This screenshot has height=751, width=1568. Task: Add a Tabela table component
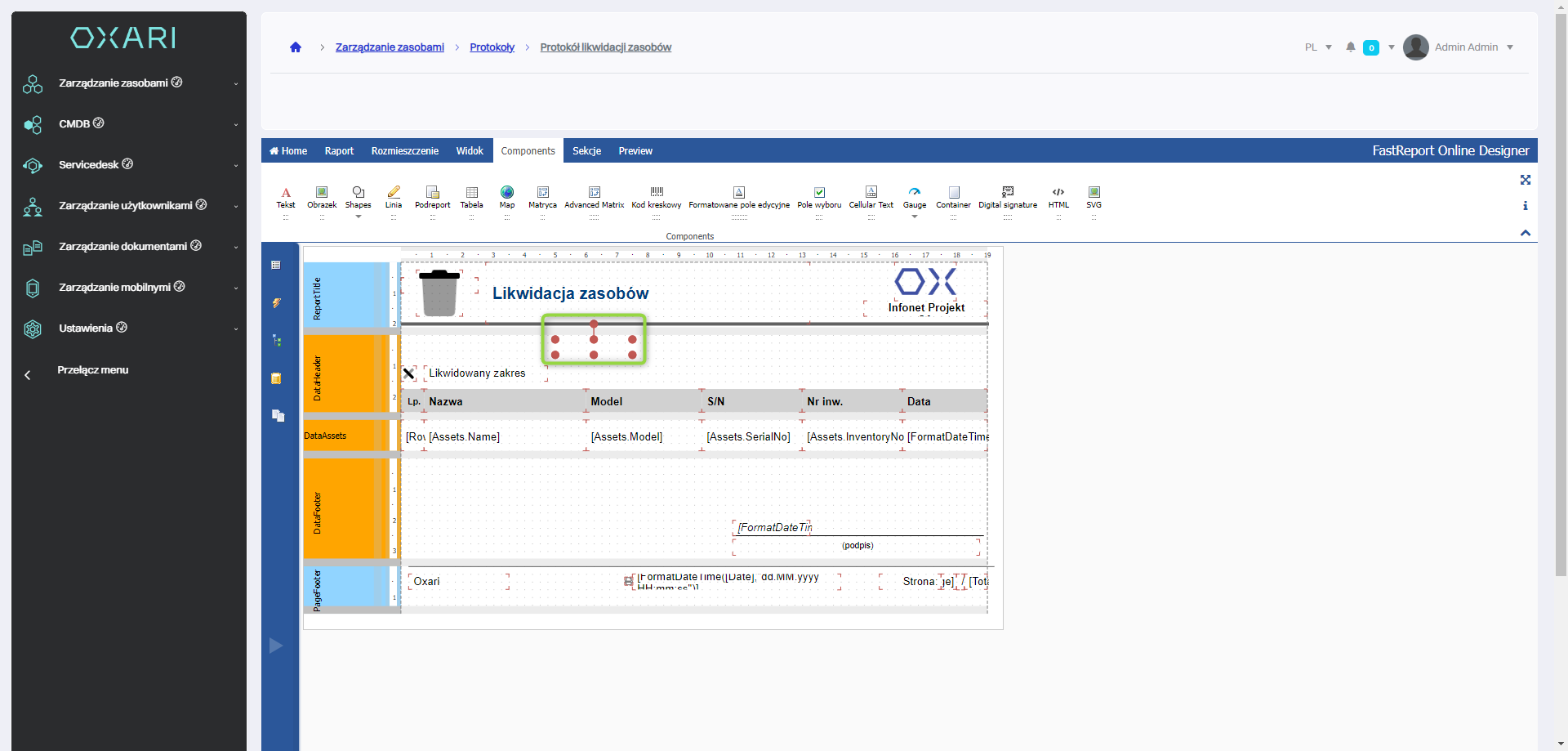(471, 197)
